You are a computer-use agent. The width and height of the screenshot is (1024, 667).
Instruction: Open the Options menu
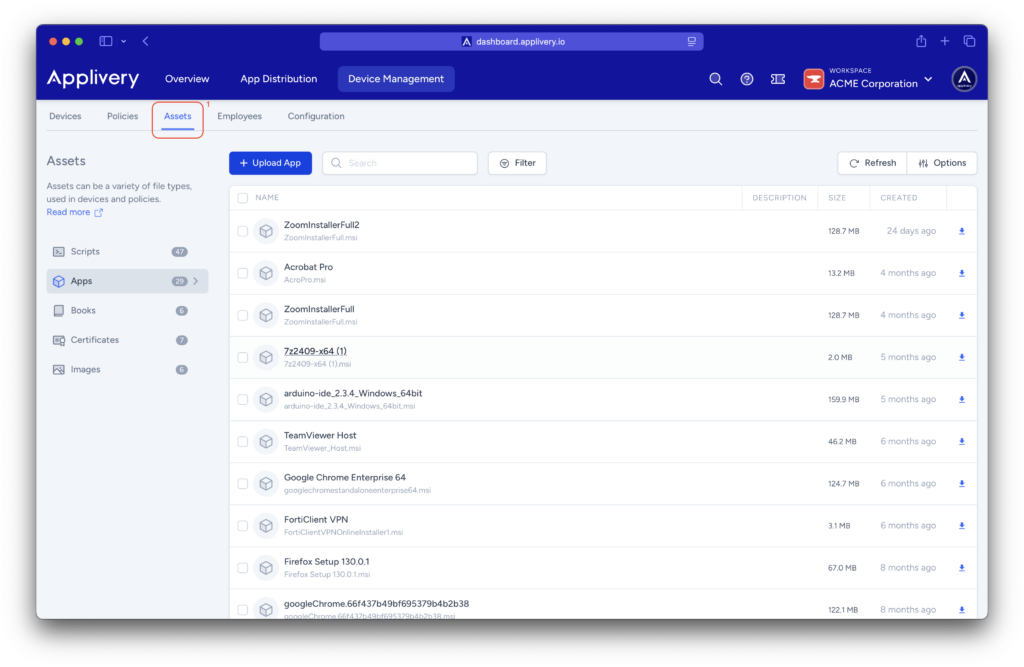pos(942,163)
